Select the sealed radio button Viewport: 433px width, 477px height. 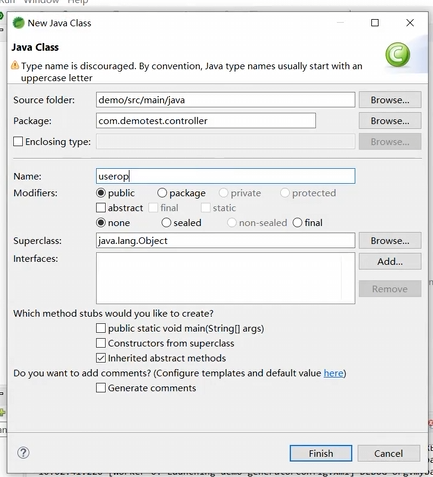166,222
